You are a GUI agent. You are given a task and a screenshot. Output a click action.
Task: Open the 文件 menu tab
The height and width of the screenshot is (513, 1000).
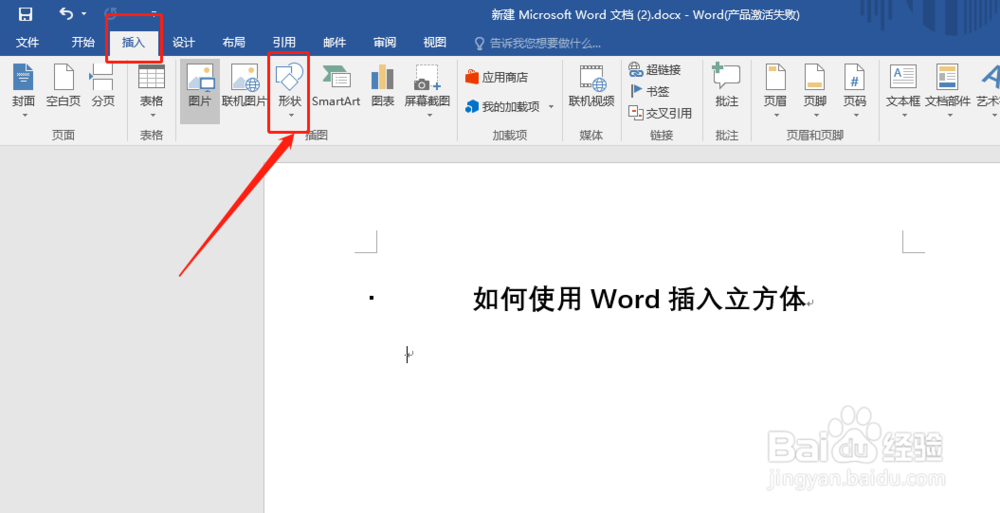[27, 43]
